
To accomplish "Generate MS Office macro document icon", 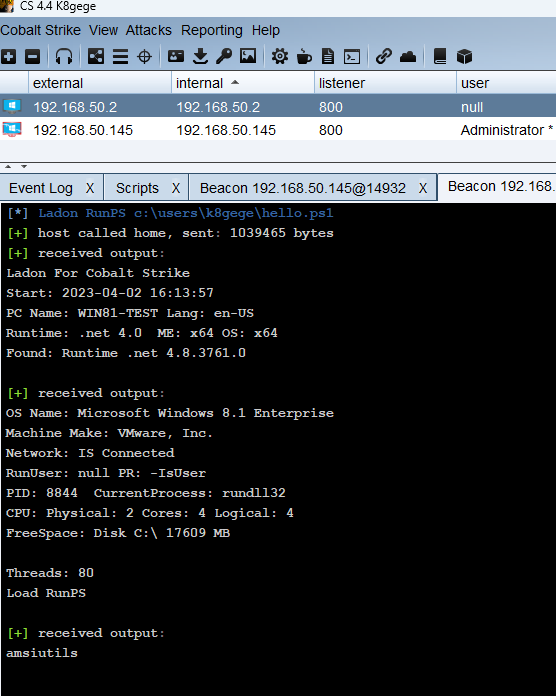I will 328,56.
